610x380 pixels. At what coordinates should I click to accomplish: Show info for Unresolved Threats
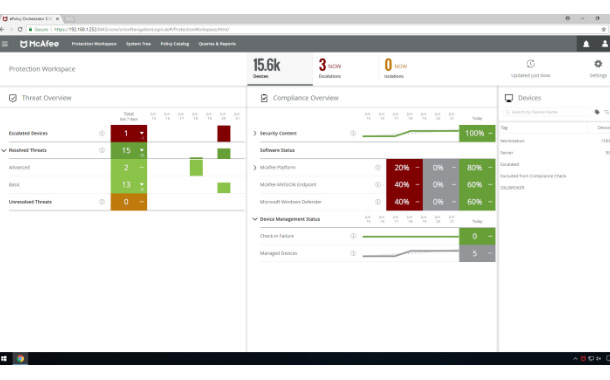point(102,202)
